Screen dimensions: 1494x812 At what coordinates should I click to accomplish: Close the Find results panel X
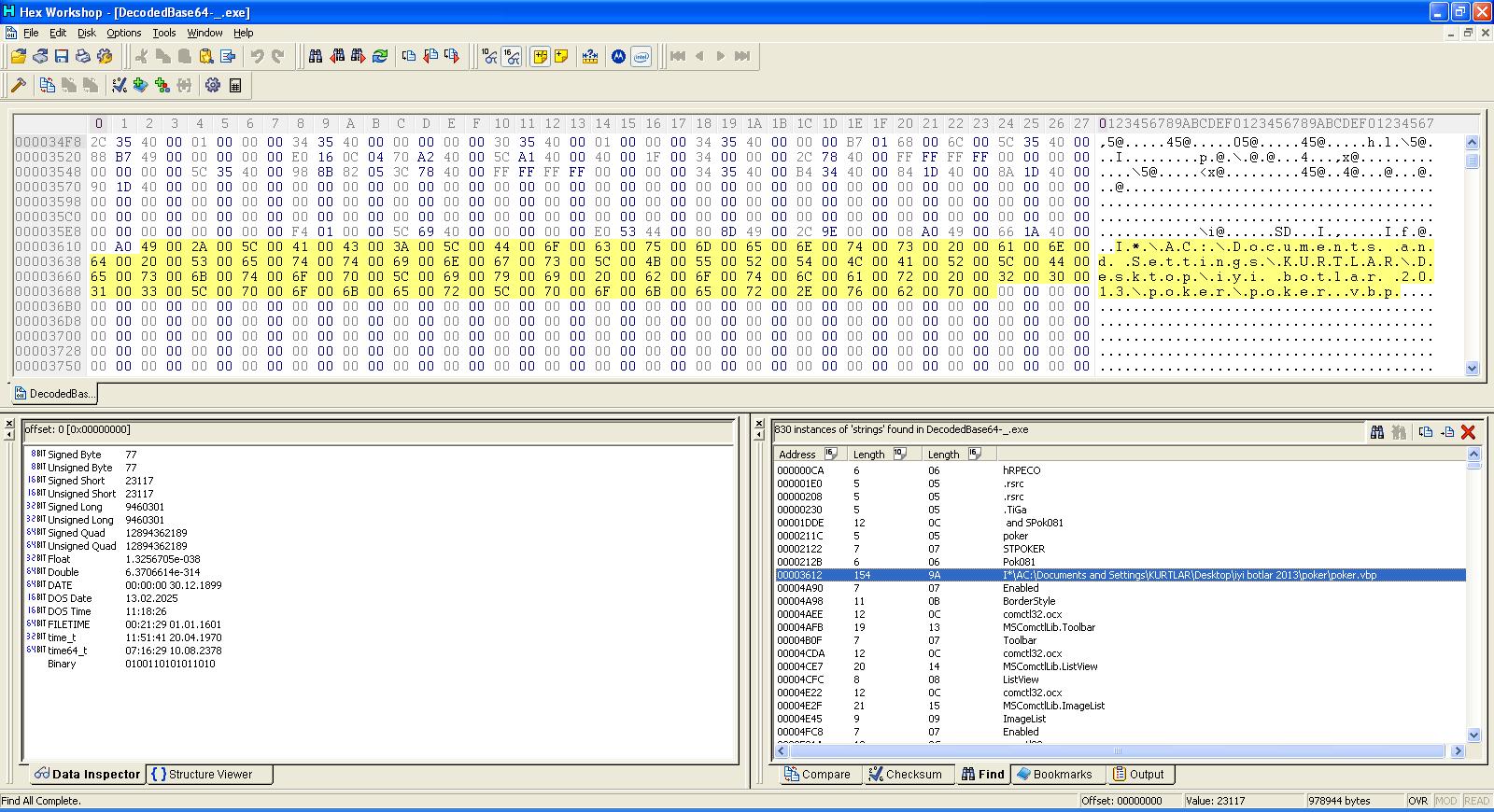(760, 424)
